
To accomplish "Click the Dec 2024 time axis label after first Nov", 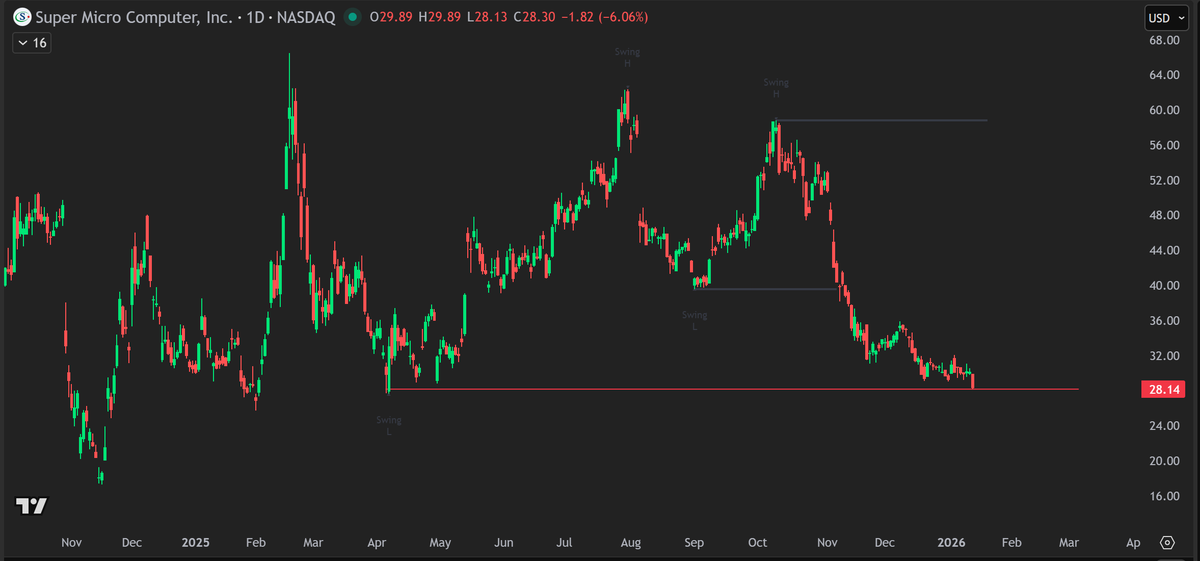I will [132, 543].
